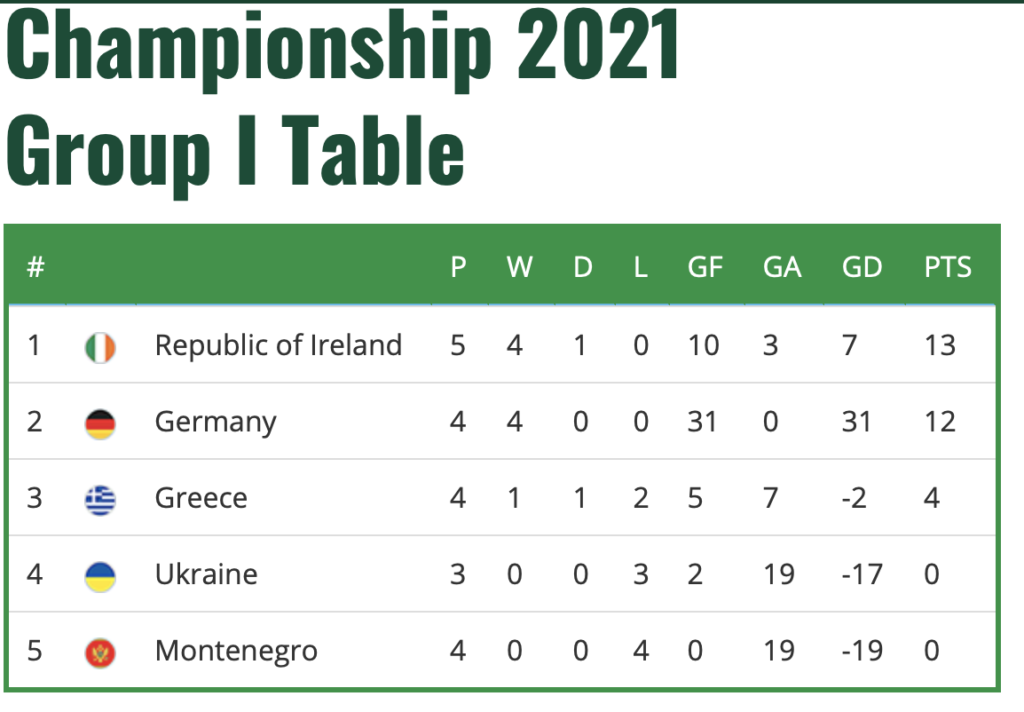Select the Germany team name

216,423
